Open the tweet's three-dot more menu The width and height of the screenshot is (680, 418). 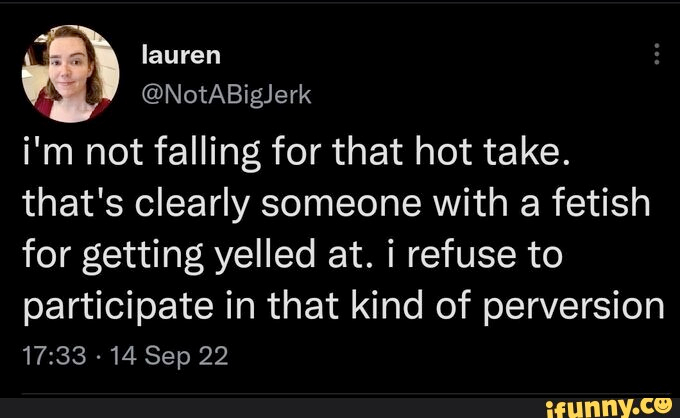click(x=656, y=54)
